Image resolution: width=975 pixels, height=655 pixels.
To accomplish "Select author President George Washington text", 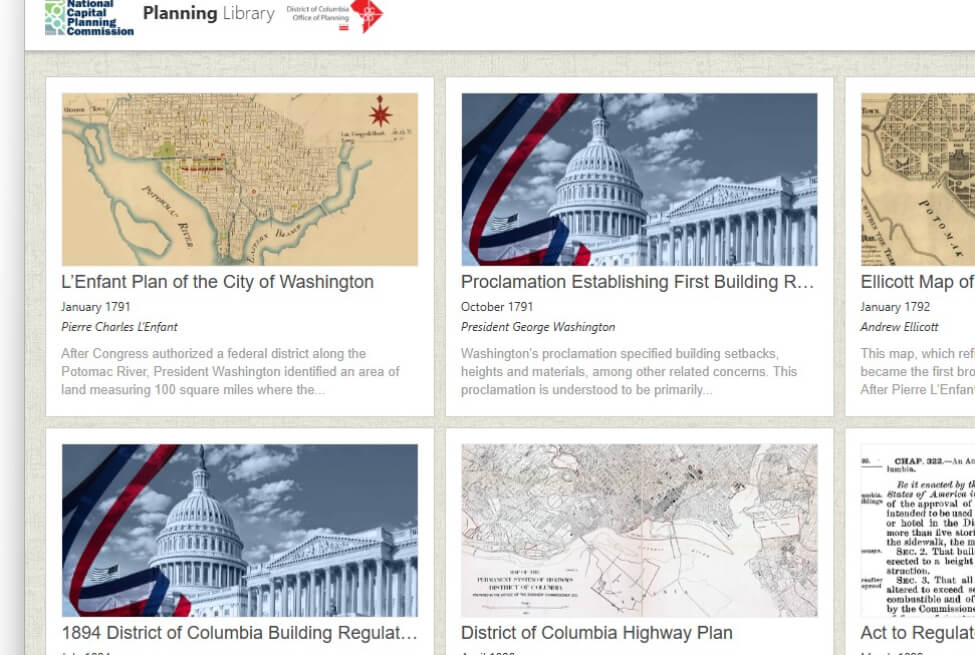I will 537,327.
